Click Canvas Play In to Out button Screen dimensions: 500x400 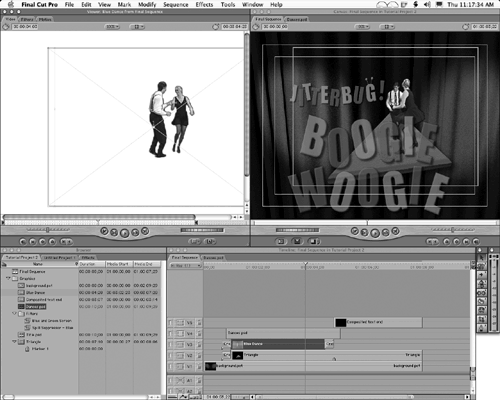click(x=364, y=232)
